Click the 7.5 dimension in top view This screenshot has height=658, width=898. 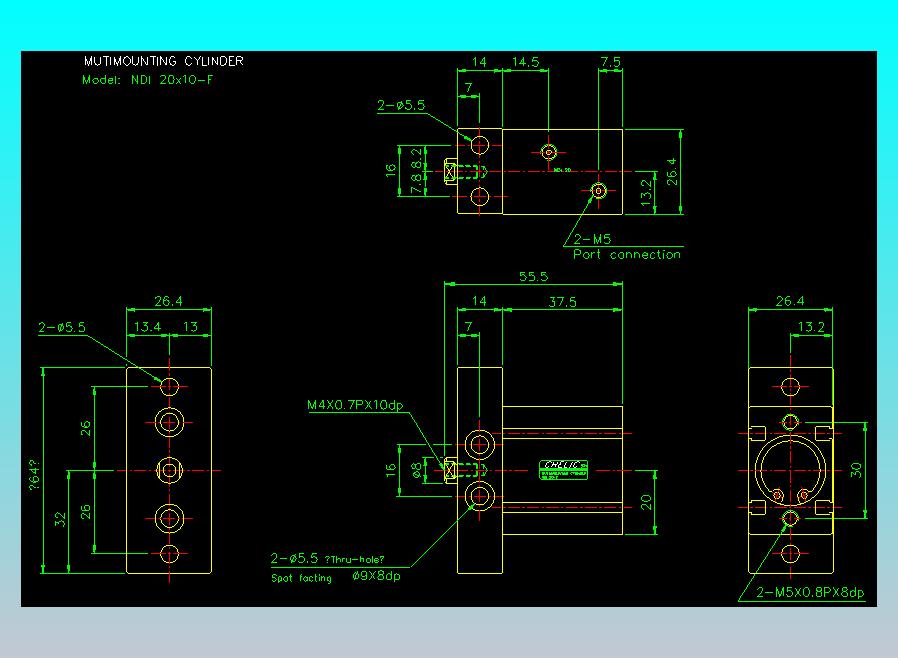tap(610, 62)
